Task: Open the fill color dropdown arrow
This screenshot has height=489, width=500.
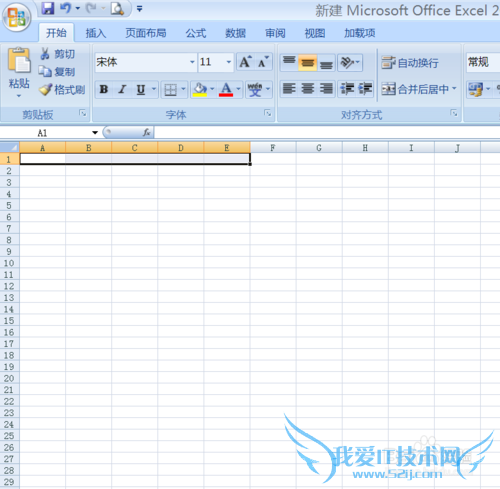Action: coord(212,89)
